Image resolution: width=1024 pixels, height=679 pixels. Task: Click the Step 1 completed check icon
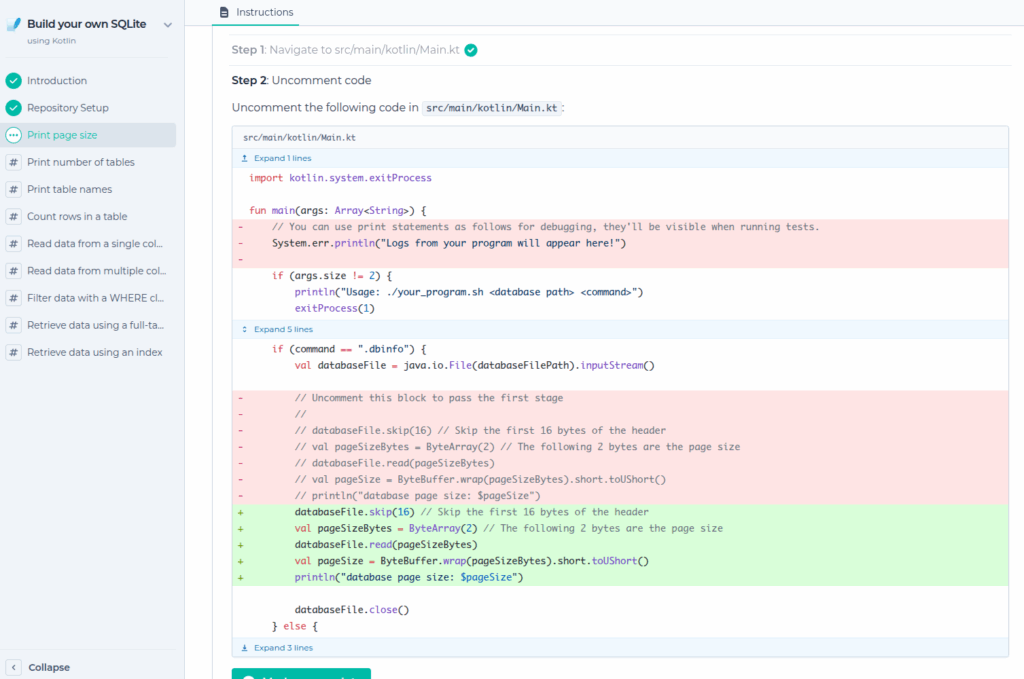pos(471,50)
